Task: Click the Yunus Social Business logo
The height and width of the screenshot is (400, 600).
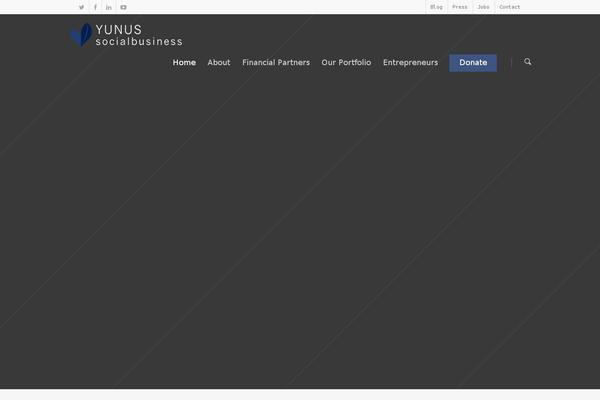Action: coord(126,35)
